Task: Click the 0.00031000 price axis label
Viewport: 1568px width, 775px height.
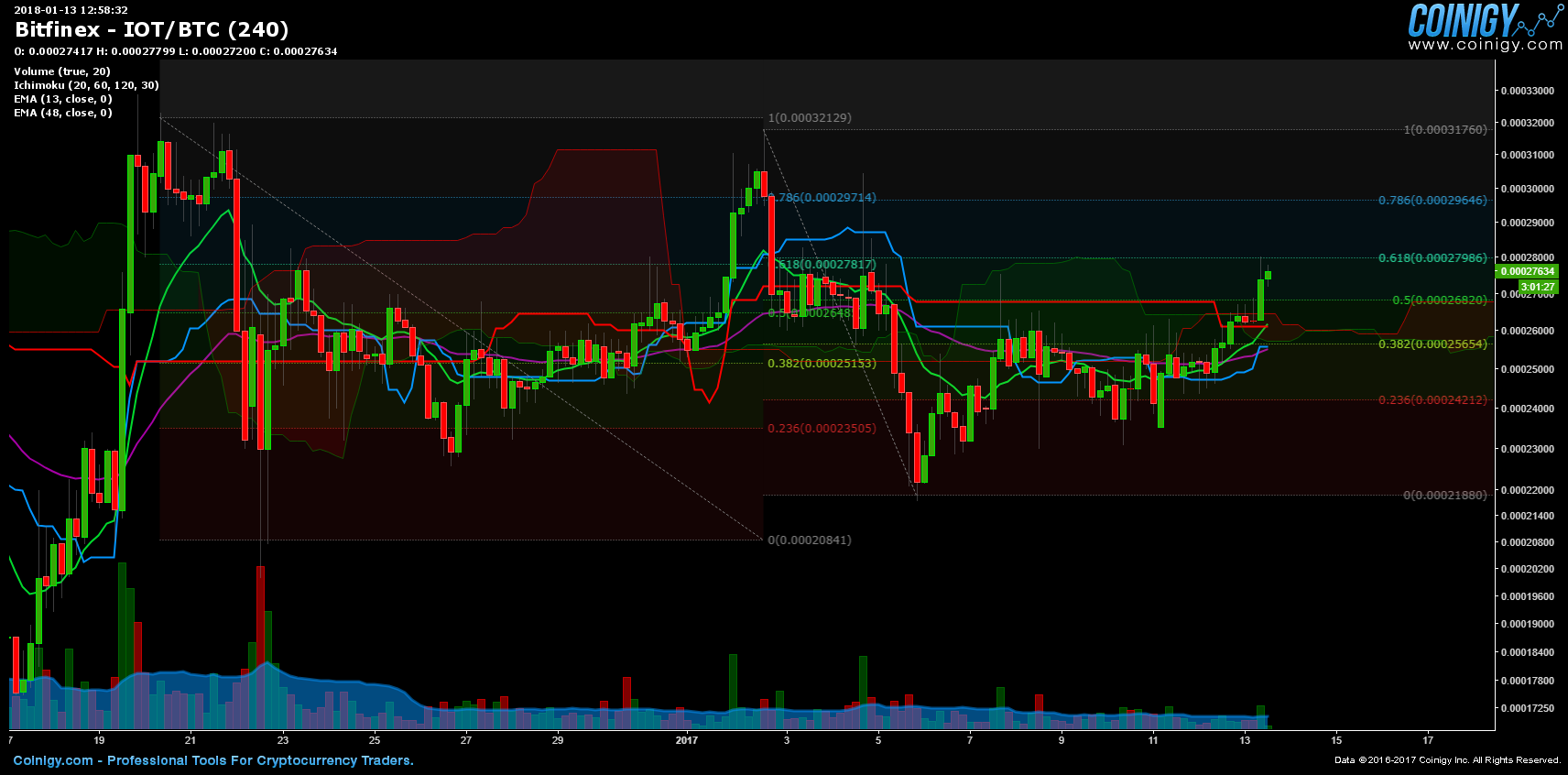Action: click(x=1528, y=155)
